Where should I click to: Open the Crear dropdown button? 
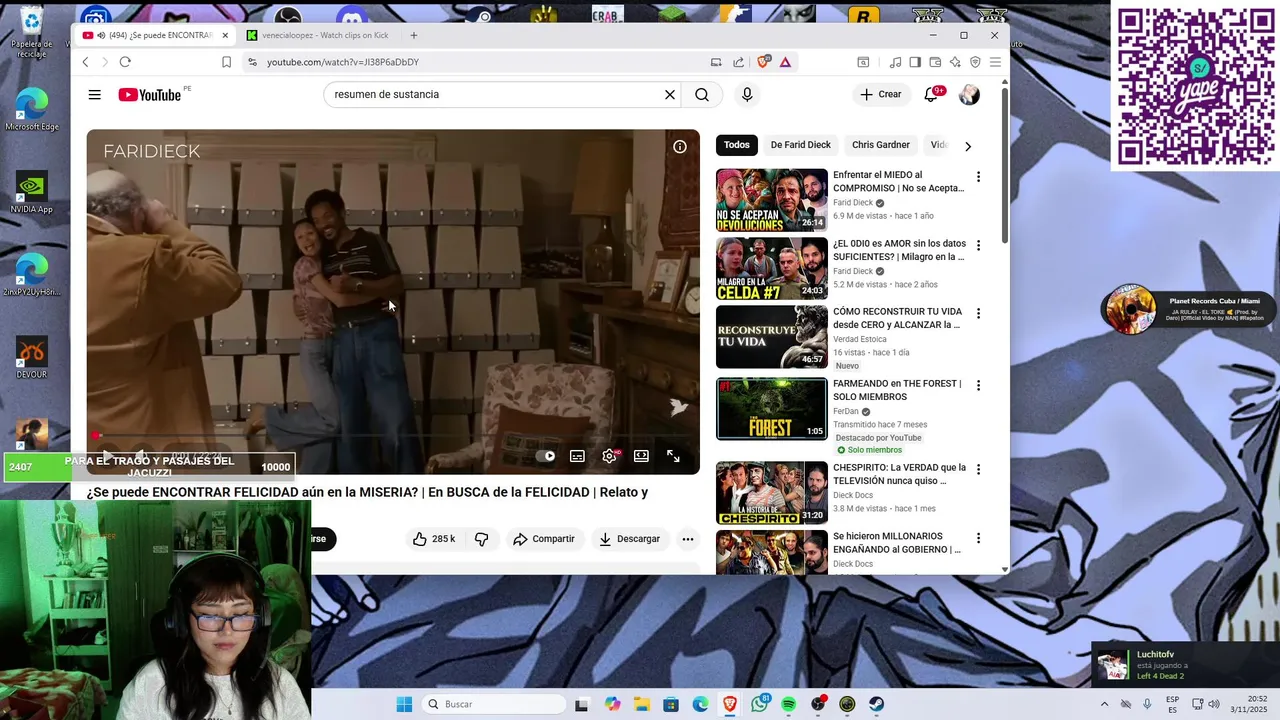click(881, 94)
